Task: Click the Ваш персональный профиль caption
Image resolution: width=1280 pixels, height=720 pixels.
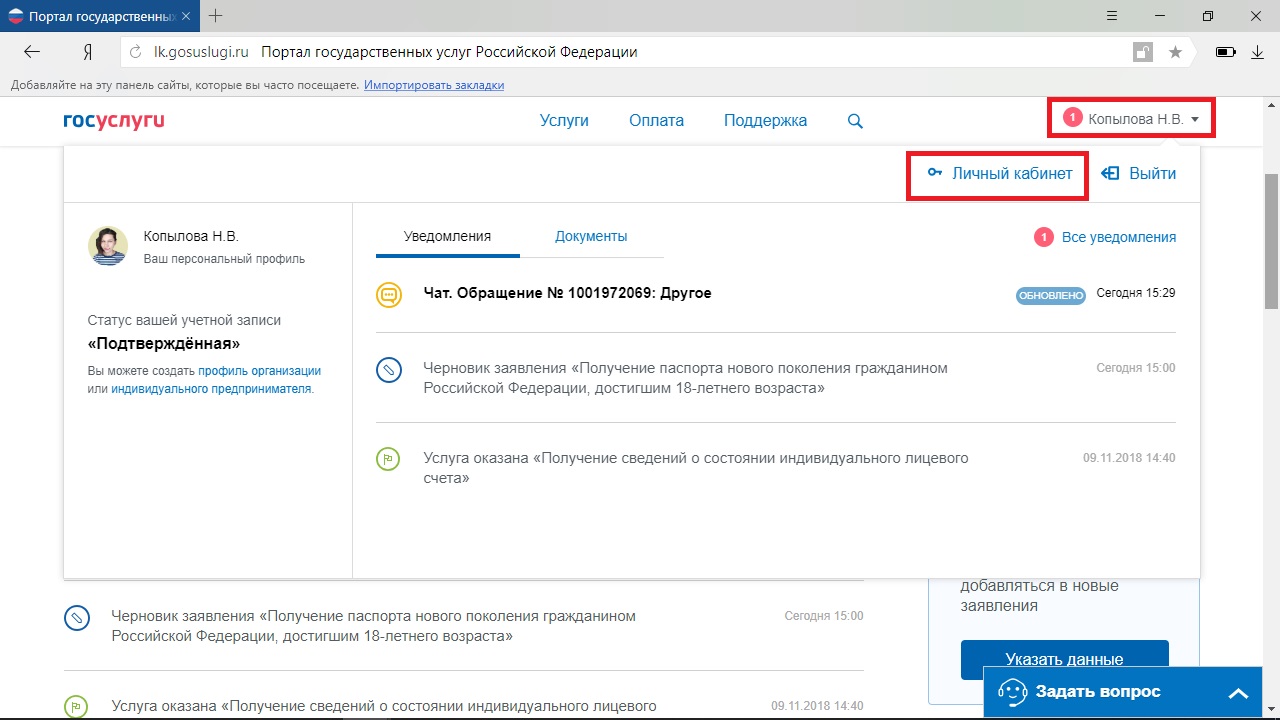Action: (x=224, y=259)
